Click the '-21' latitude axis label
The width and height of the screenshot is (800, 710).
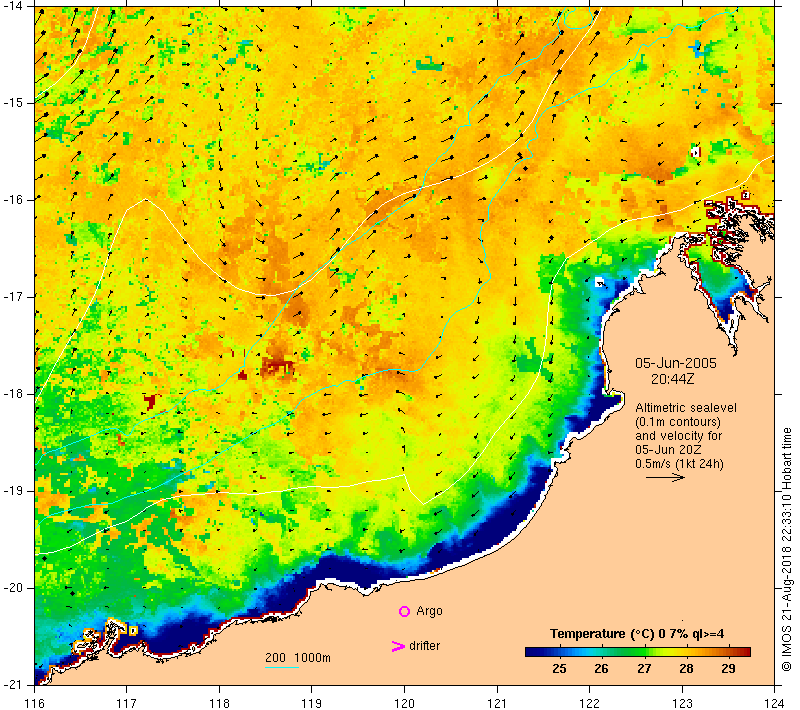pyautogui.click(x=11, y=684)
